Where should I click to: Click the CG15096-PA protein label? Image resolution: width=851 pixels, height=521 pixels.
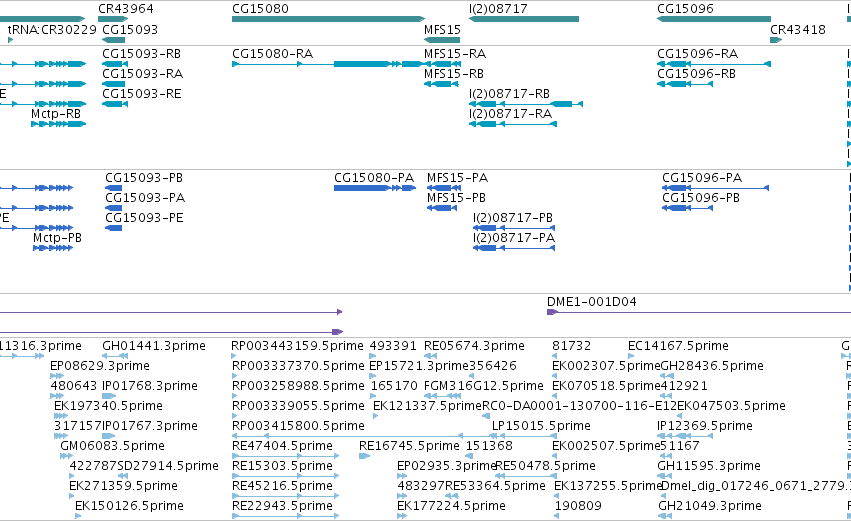tap(702, 178)
